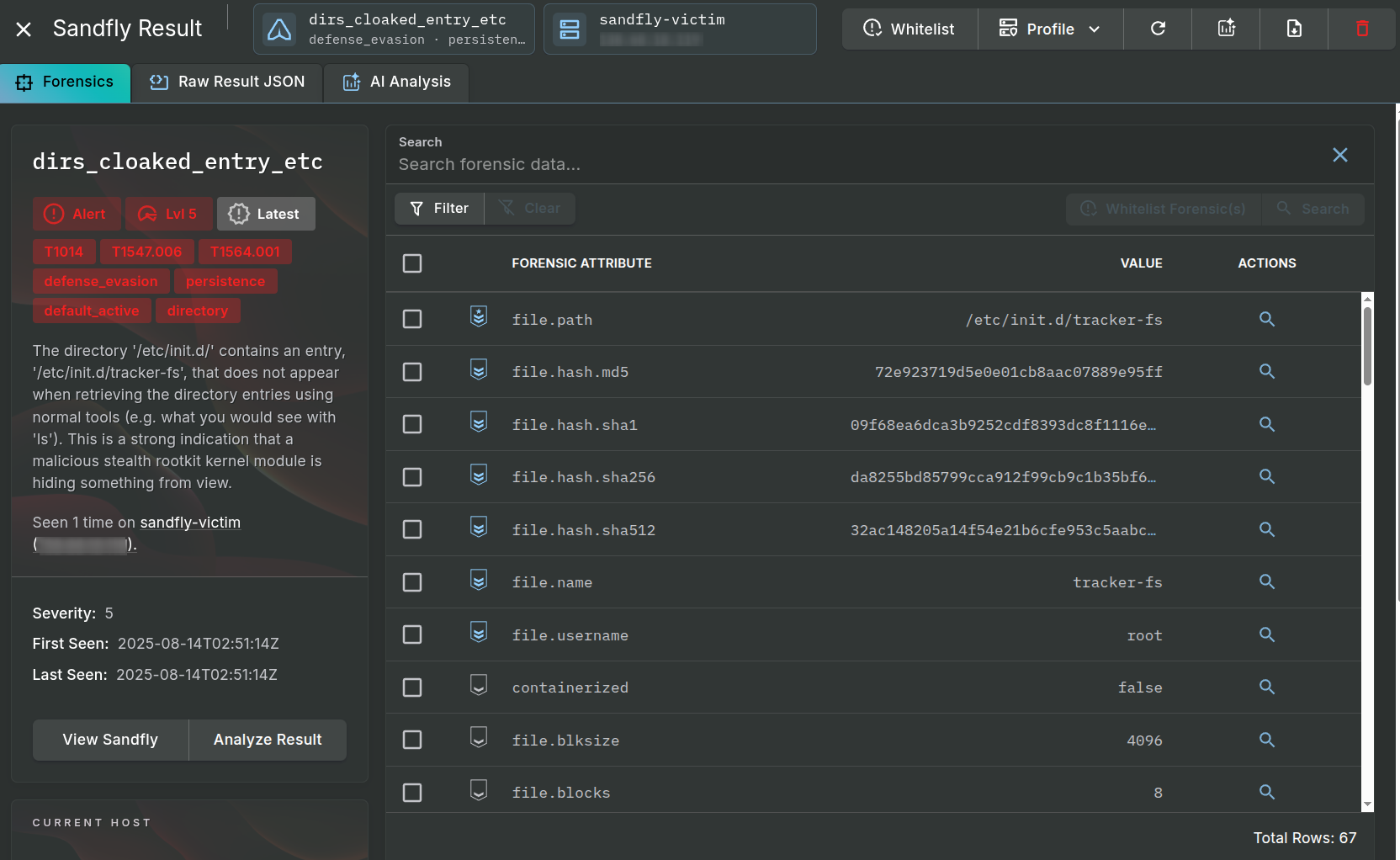Click the empty shield icon beside containerized
The image size is (1400, 860).
click(x=479, y=685)
